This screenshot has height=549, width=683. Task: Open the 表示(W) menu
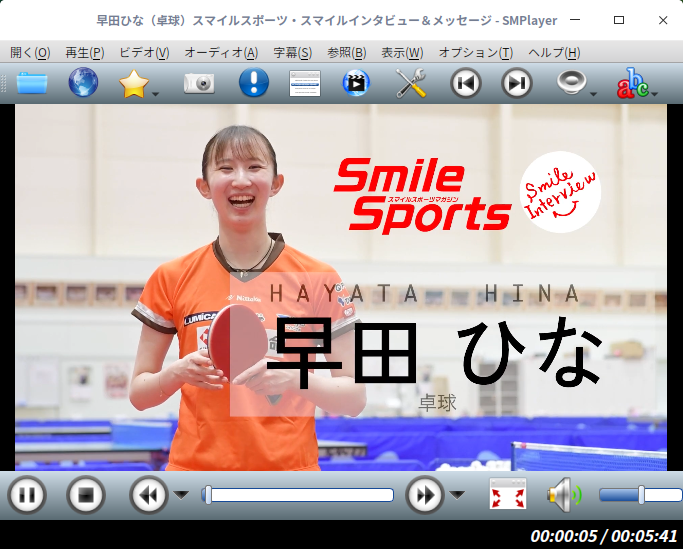[x=402, y=53]
